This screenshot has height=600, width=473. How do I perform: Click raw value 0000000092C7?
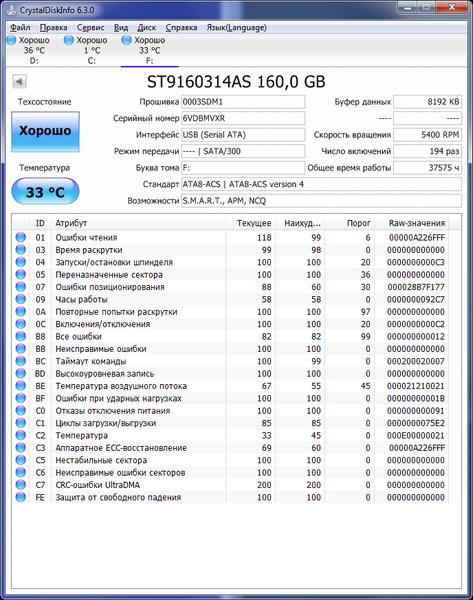pos(416,299)
